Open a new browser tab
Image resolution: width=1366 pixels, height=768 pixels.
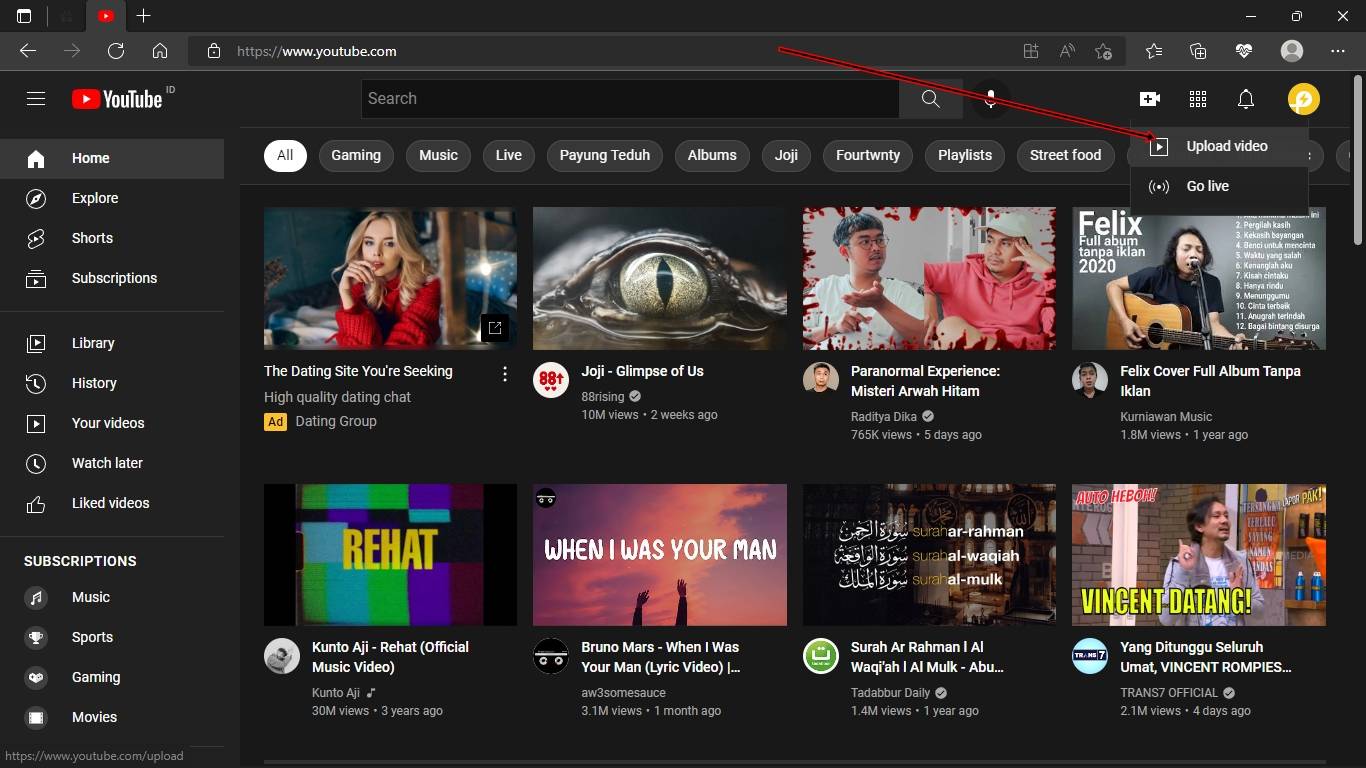(x=143, y=16)
